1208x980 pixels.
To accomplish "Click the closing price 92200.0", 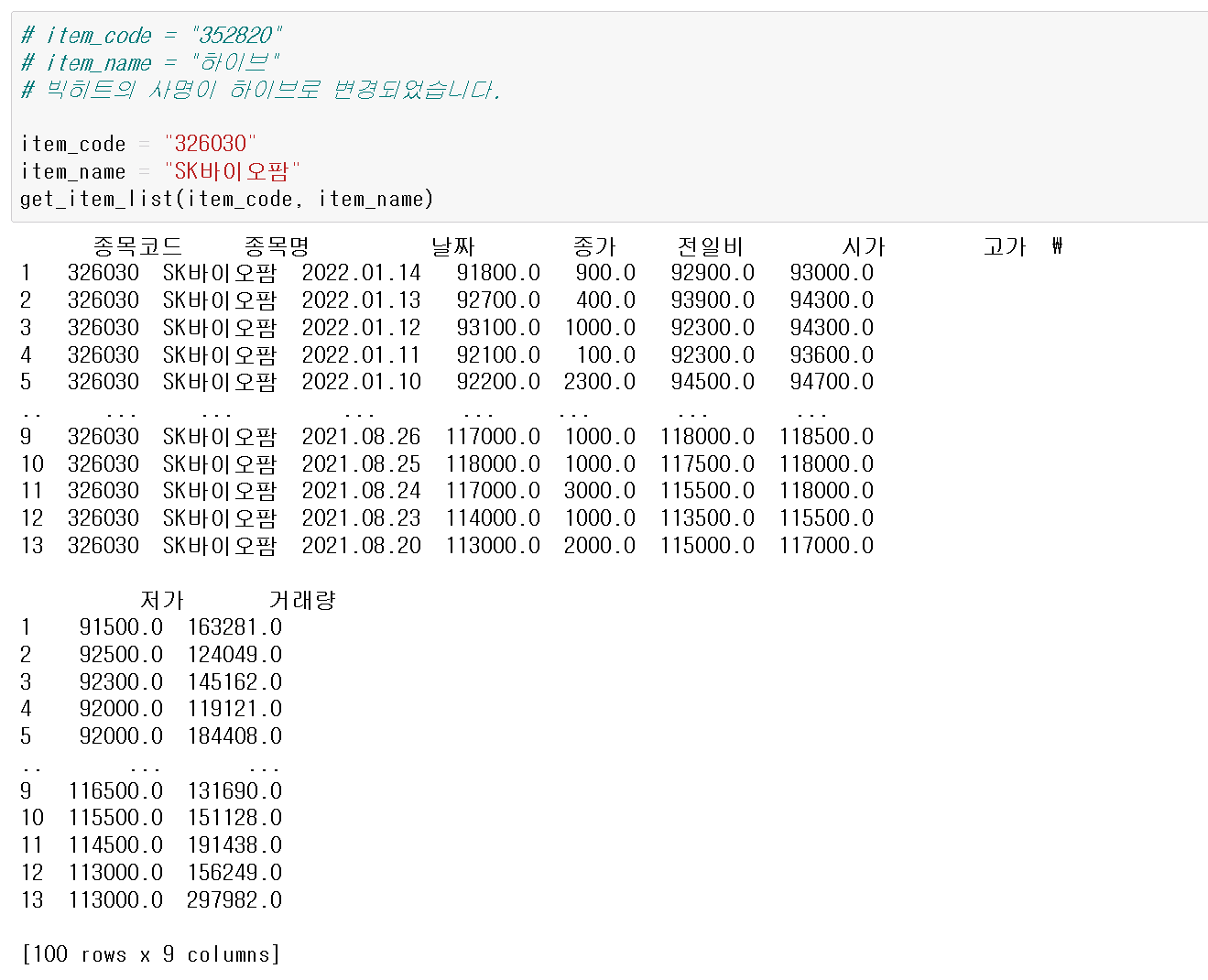I will coord(498,382).
